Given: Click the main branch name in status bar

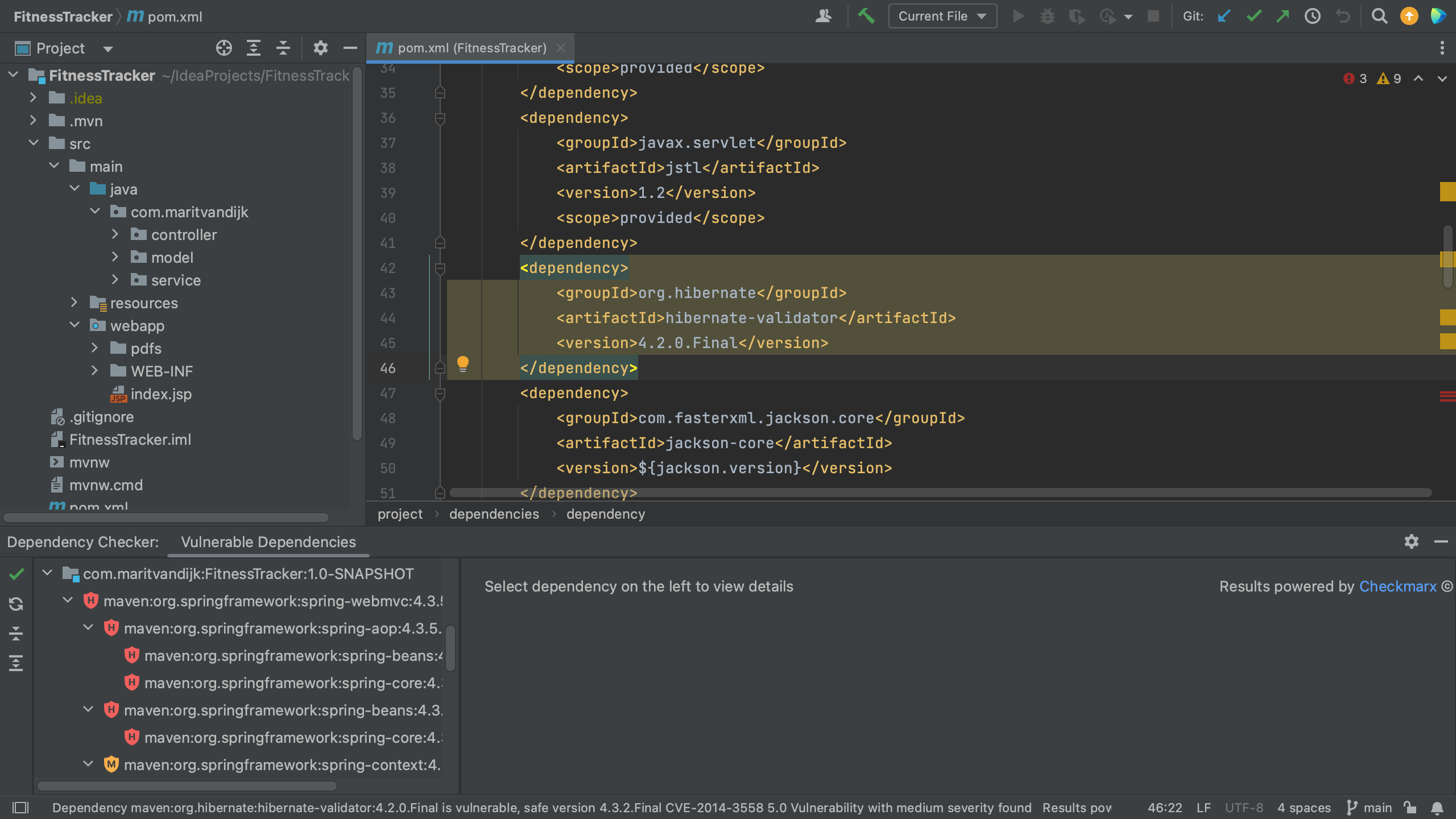Looking at the screenshot, I should click(x=1378, y=808).
